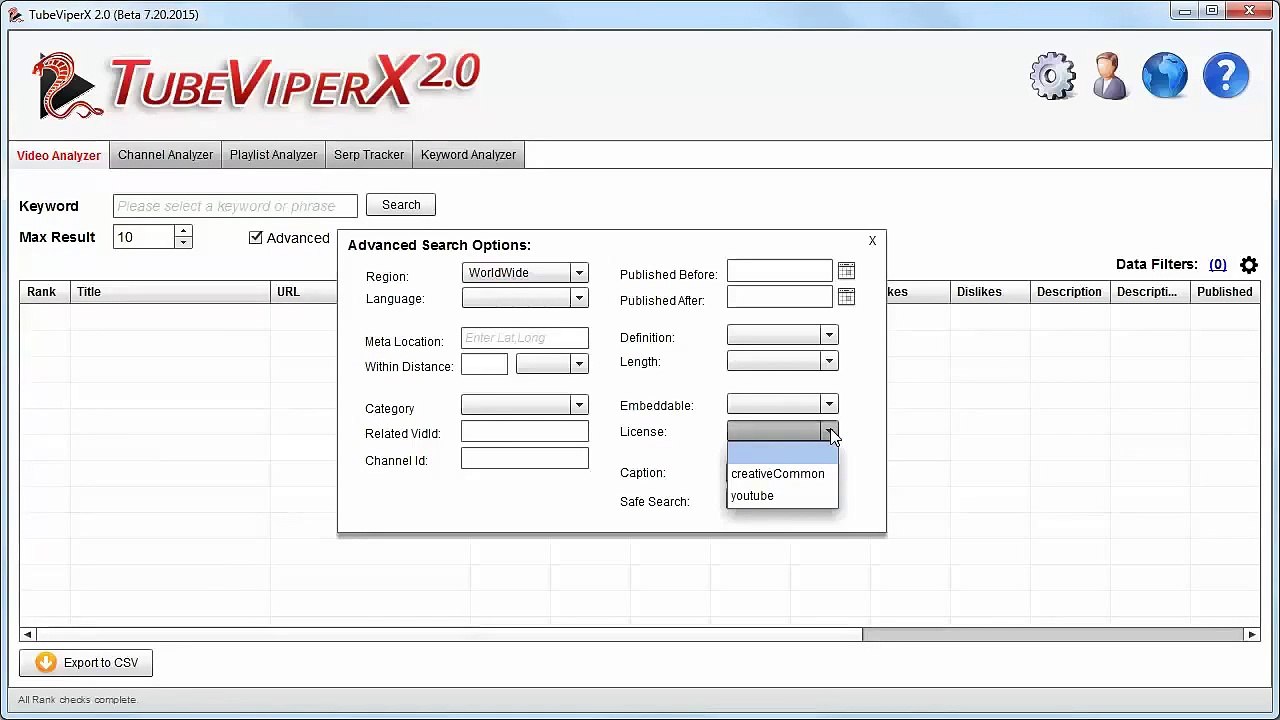Click the truncated Descripti... column header

point(1149,292)
